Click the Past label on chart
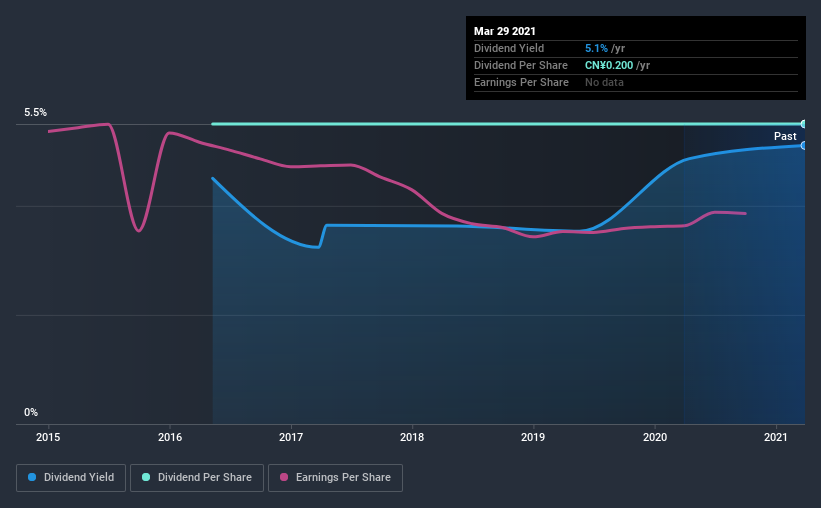Image resolution: width=821 pixels, height=508 pixels. click(x=785, y=137)
